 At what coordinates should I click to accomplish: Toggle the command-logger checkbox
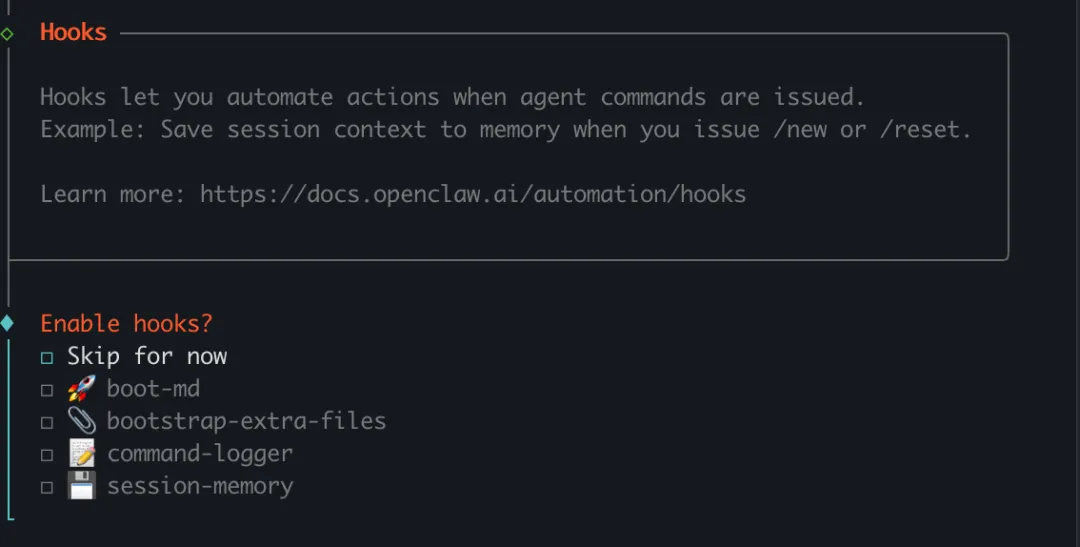point(47,455)
